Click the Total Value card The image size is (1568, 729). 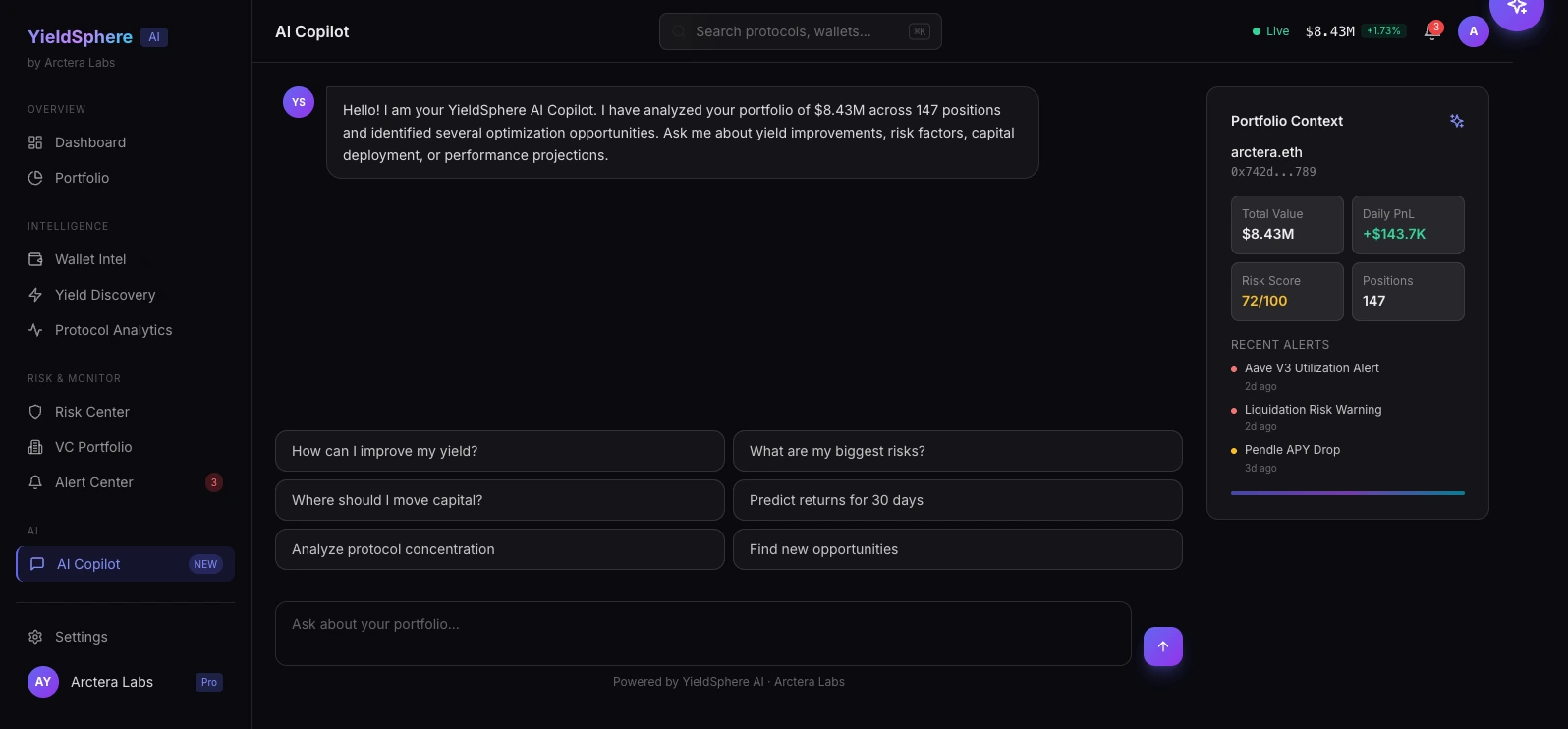click(1287, 225)
